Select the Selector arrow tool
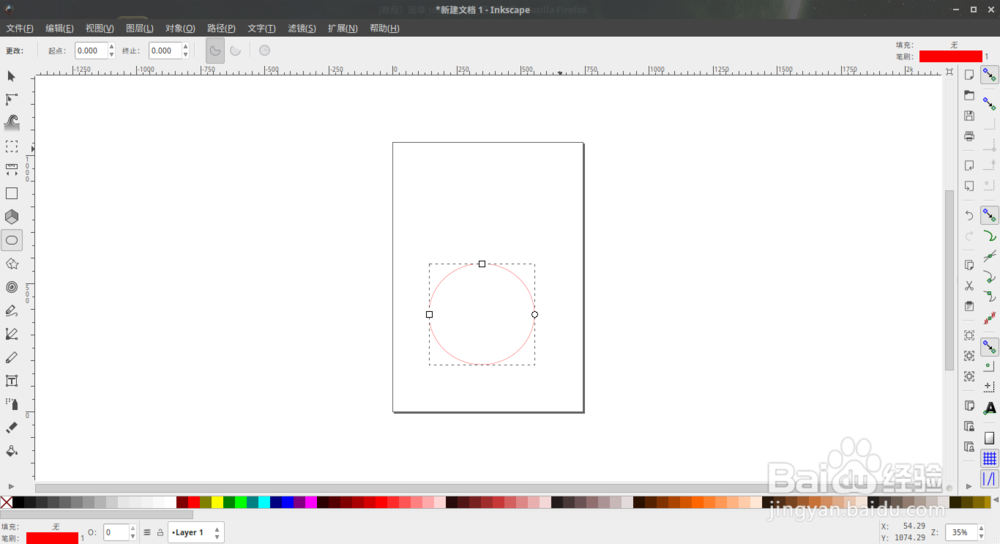 click(11, 77)
